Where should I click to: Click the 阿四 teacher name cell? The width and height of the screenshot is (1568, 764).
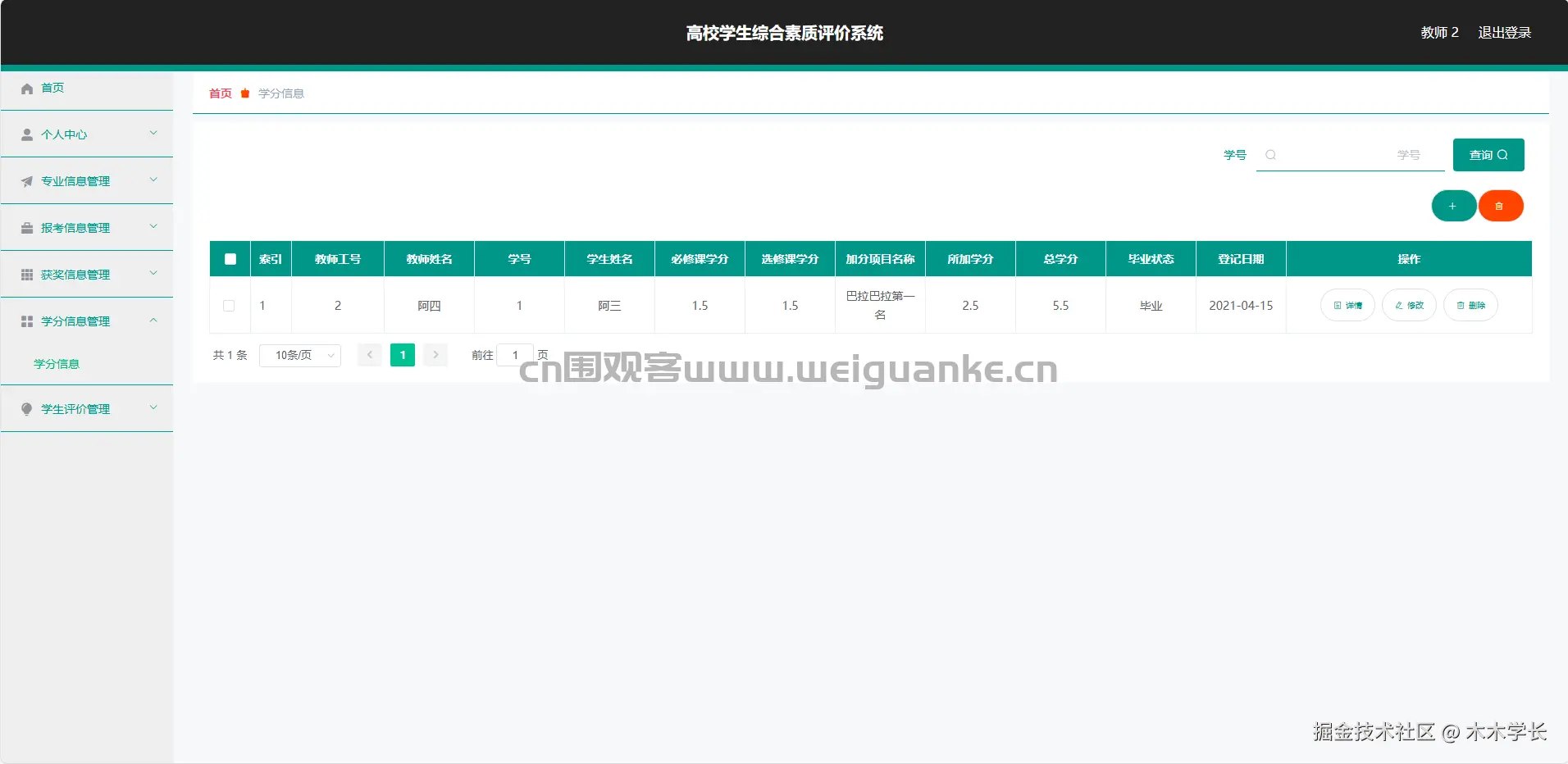pos(429,306)
